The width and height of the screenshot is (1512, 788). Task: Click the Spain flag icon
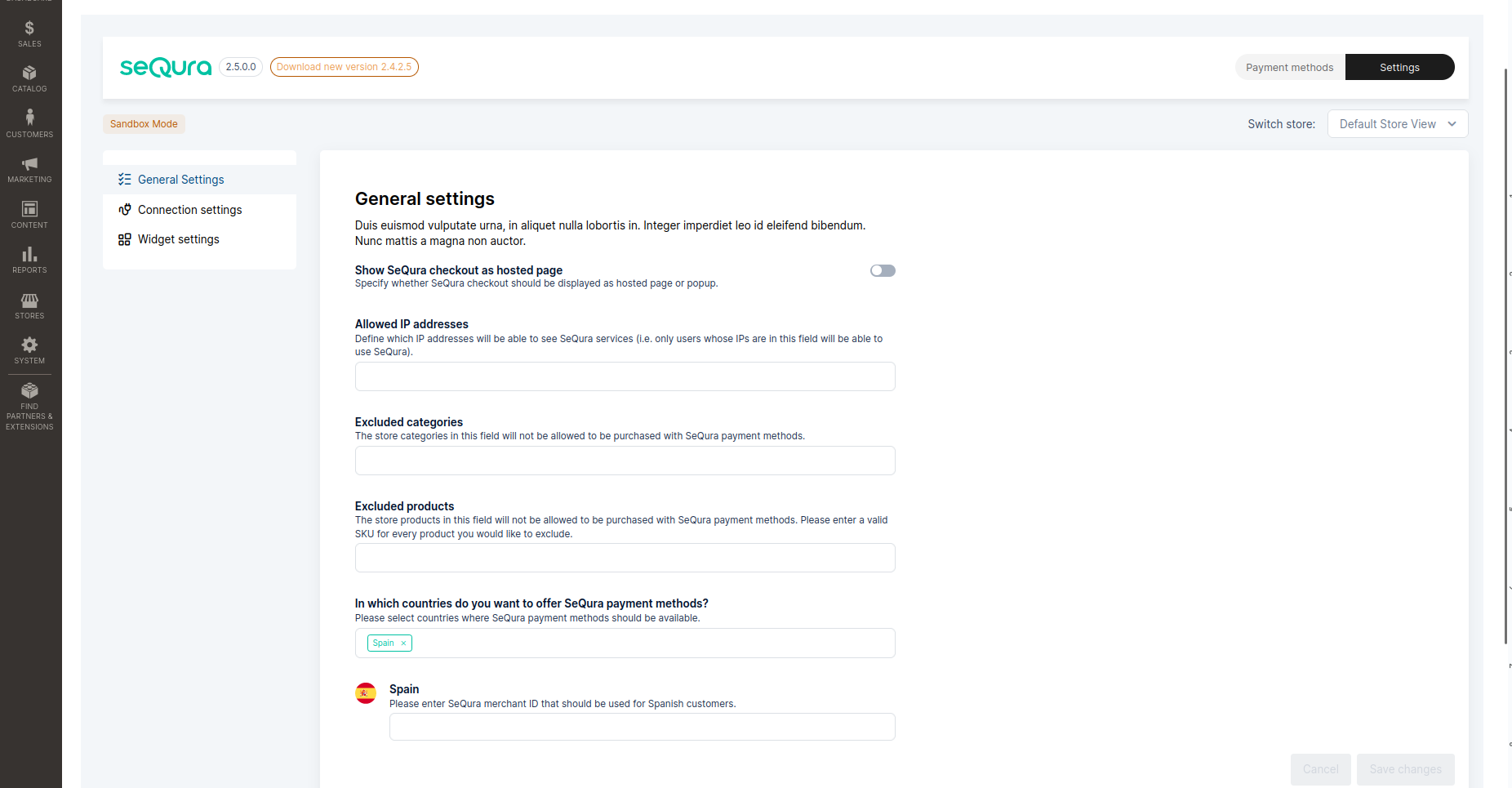coord(366,693)
